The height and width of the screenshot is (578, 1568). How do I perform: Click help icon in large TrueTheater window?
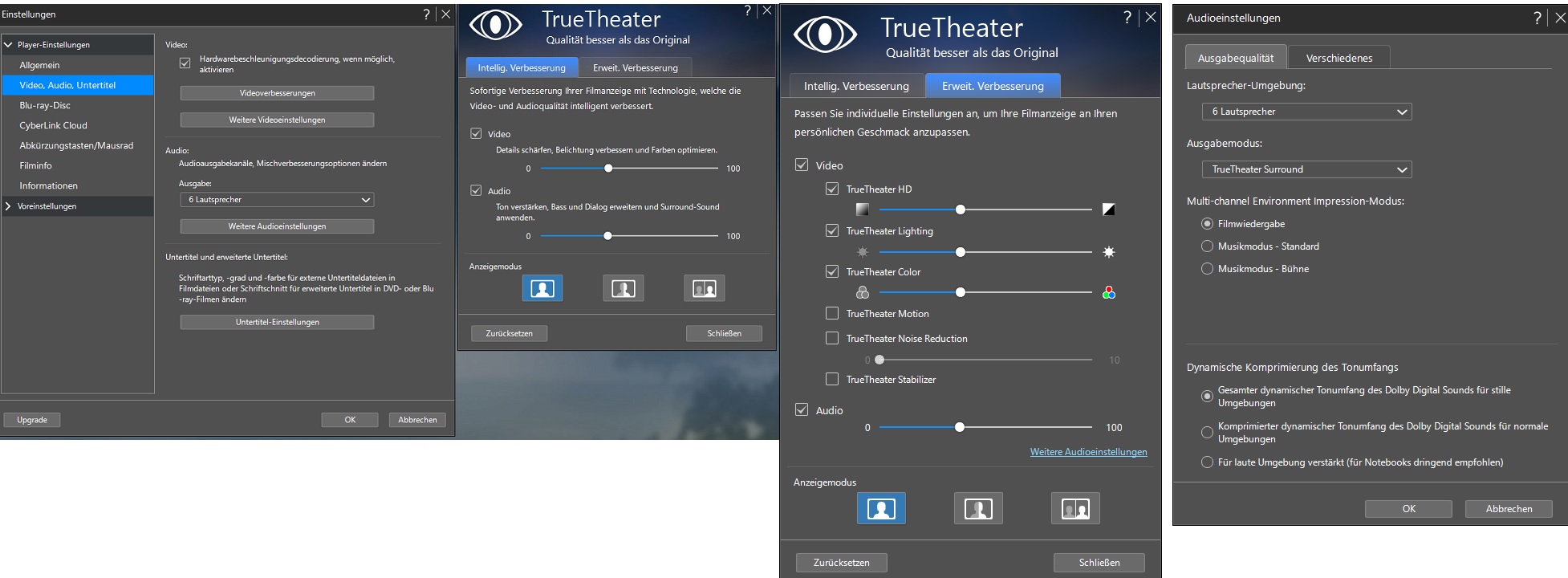(x=1127, y=17)
